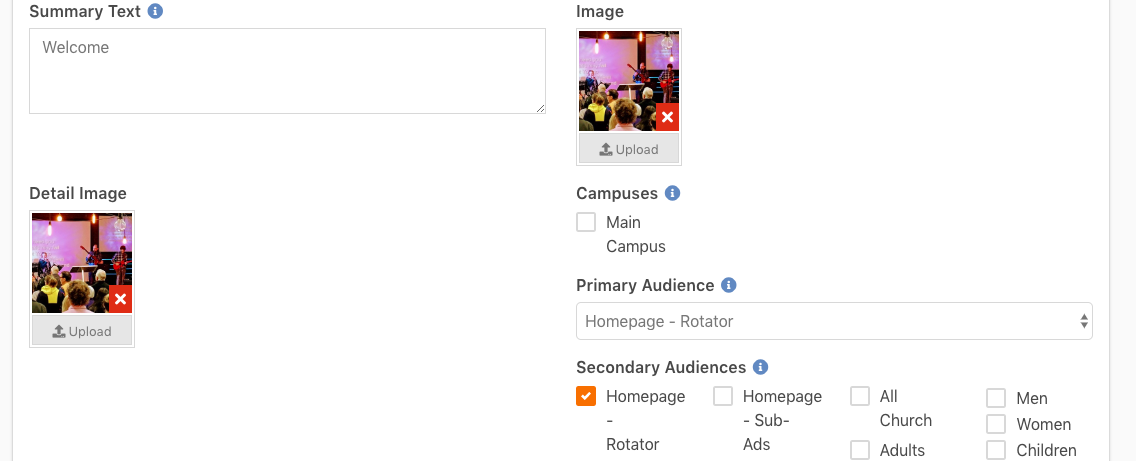
Task: Click the Primary Audience info icon
Action: click(729, 285)
